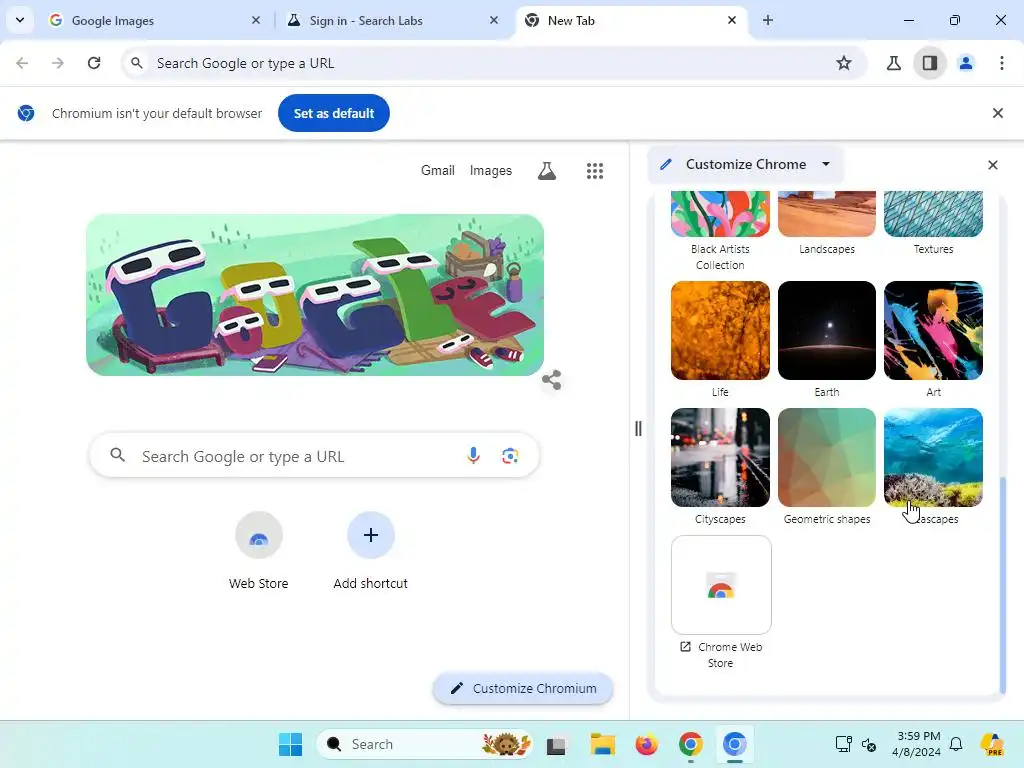Screen dimensions: 1024x768
Task: Open Google Chrome from taskbar
Action: [690, 744]
